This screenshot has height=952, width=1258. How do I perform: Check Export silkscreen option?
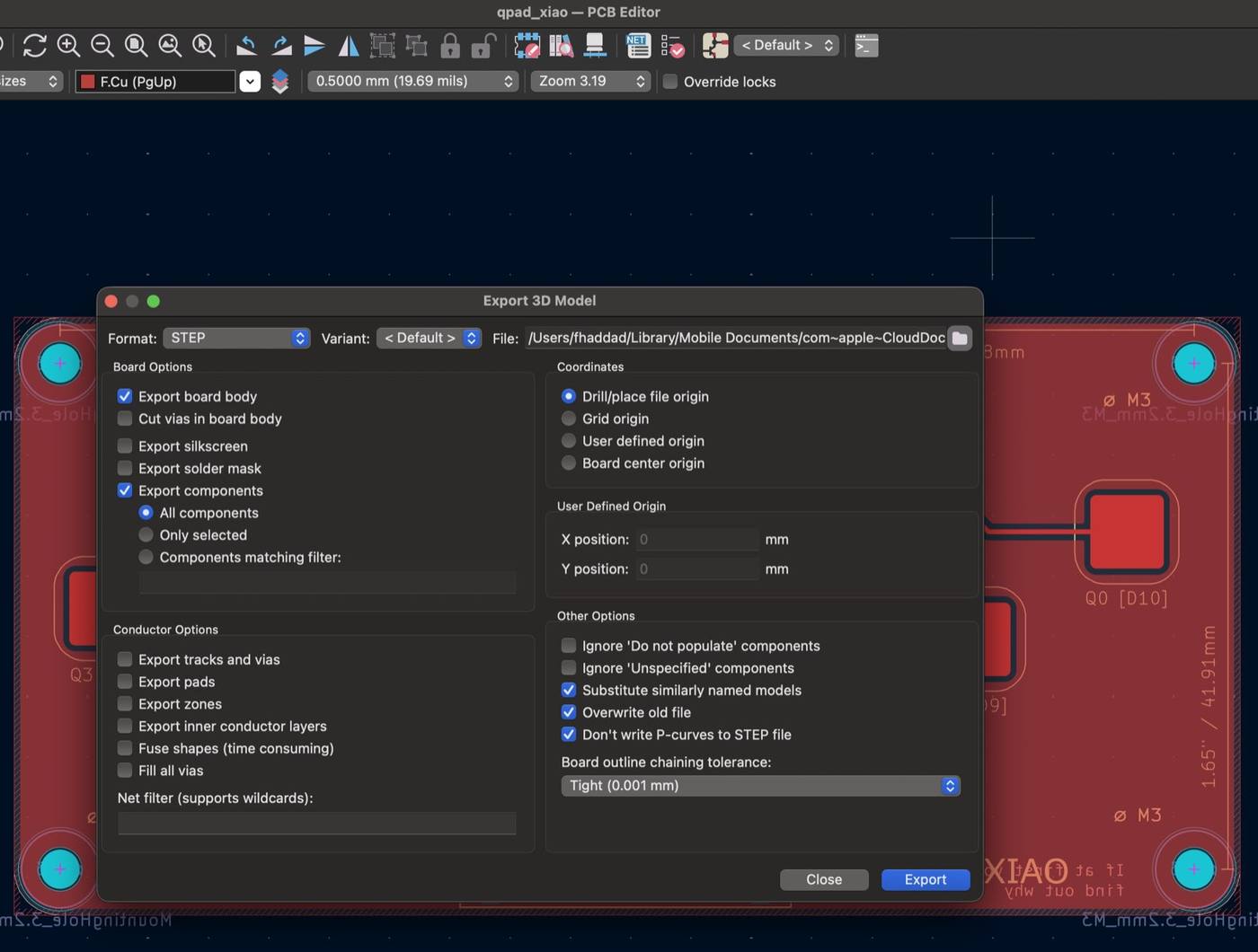pyautogui.click(x=125, y=446)
